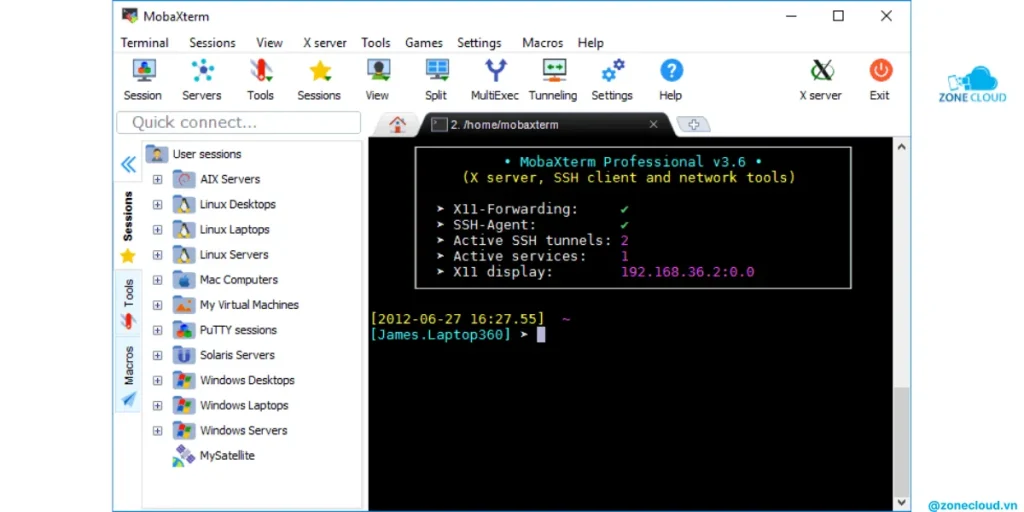Click the Windows Desktops folder icon
Image resolution: width=1024 pixels, height=512 pixels.
[184, 380]
